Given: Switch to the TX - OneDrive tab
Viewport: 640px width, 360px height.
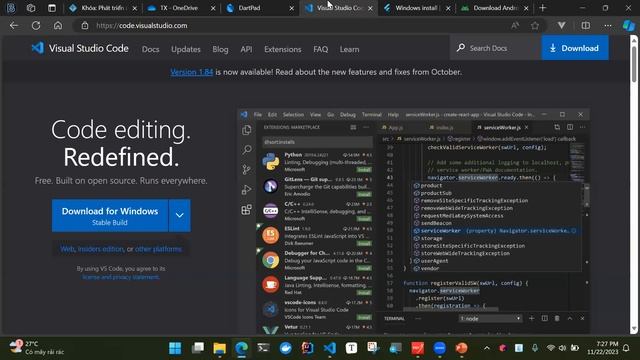Looking at the screenshot, I should point(182,8).
